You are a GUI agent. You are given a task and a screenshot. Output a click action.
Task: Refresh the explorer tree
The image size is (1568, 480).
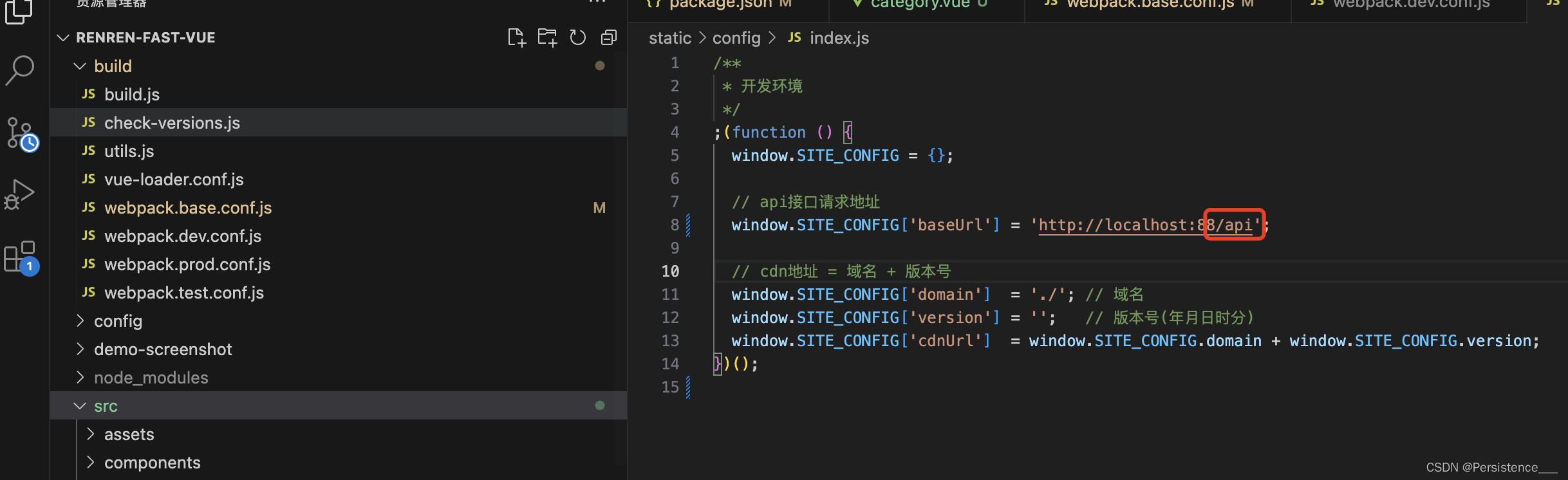[x=578, y=38]
